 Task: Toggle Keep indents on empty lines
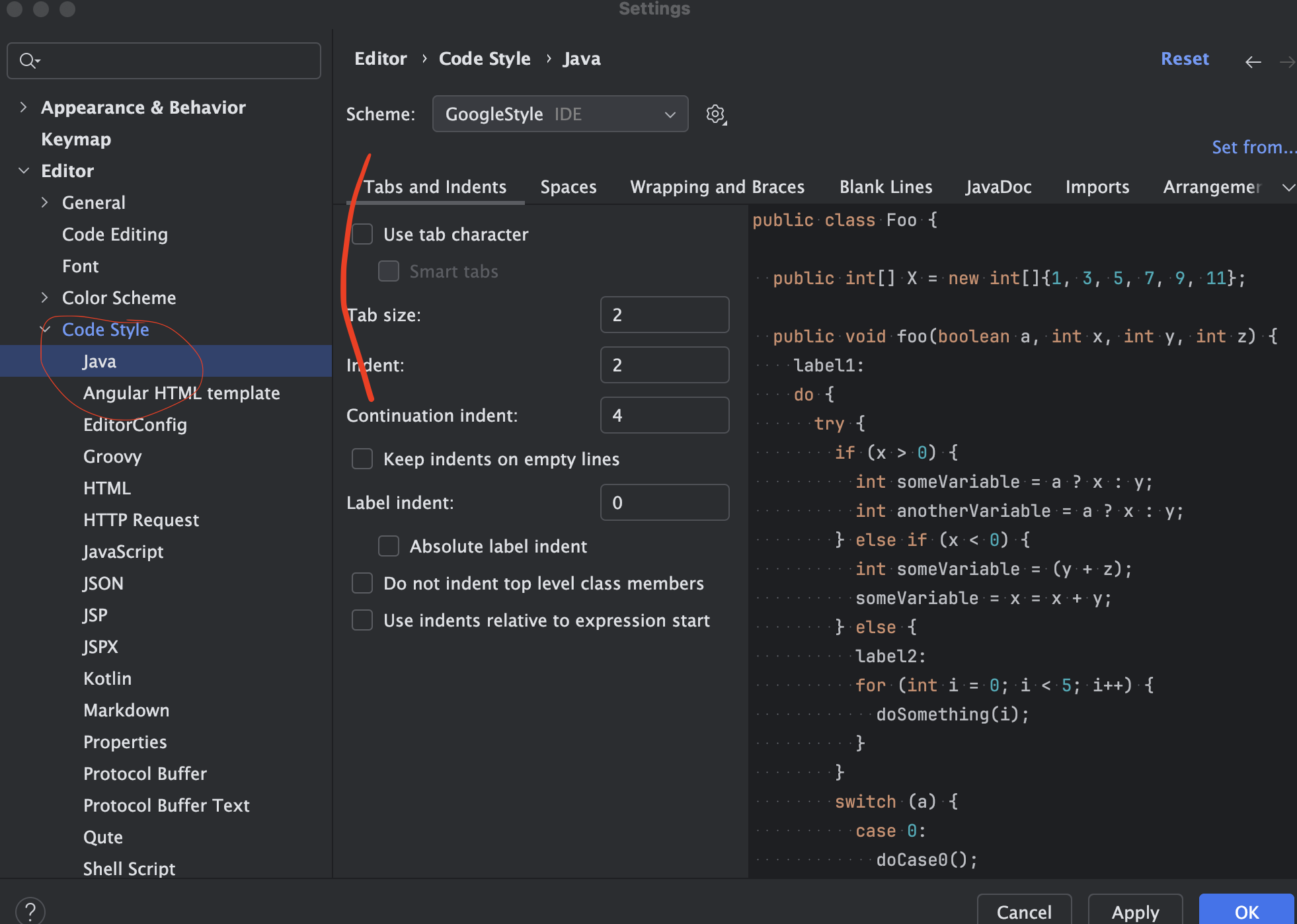(x=362, y=459)
